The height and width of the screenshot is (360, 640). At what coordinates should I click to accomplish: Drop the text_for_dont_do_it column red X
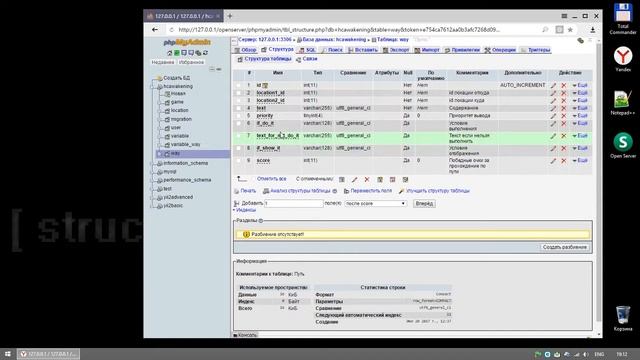pyautogui.click(x=564, y=136)
